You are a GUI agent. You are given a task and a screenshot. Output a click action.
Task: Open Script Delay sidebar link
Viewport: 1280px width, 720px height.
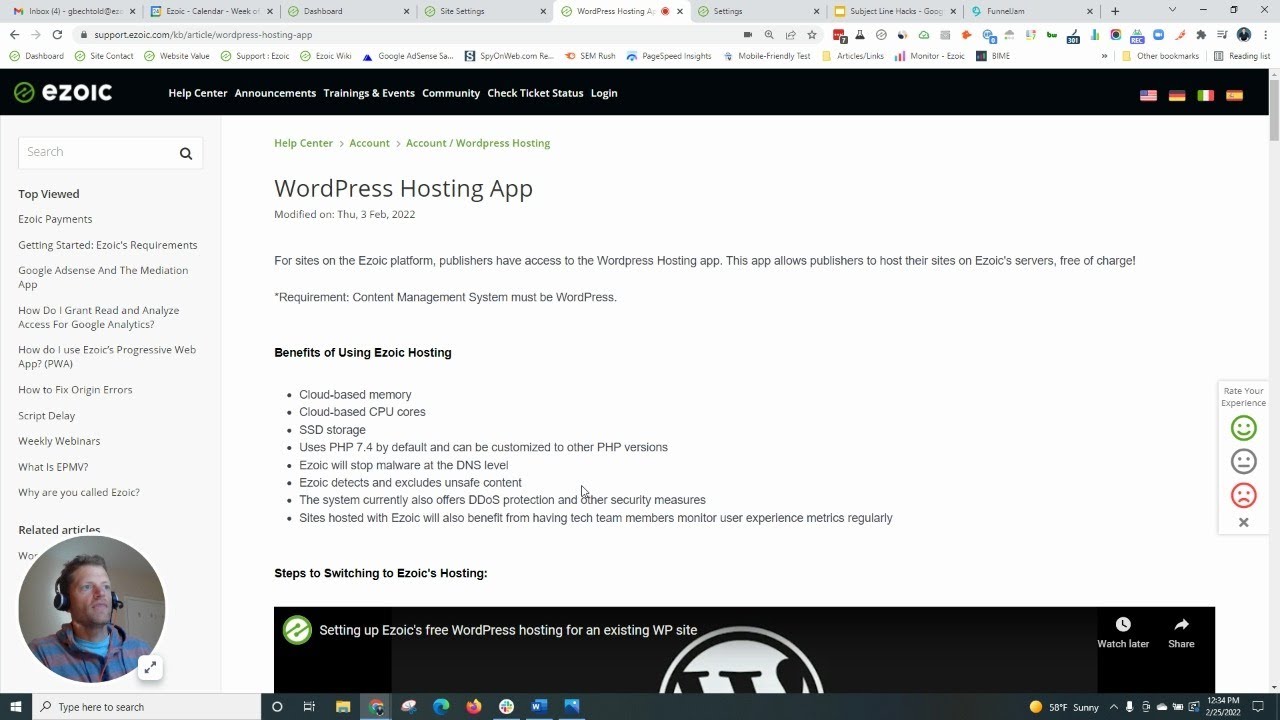click(46, 416)
